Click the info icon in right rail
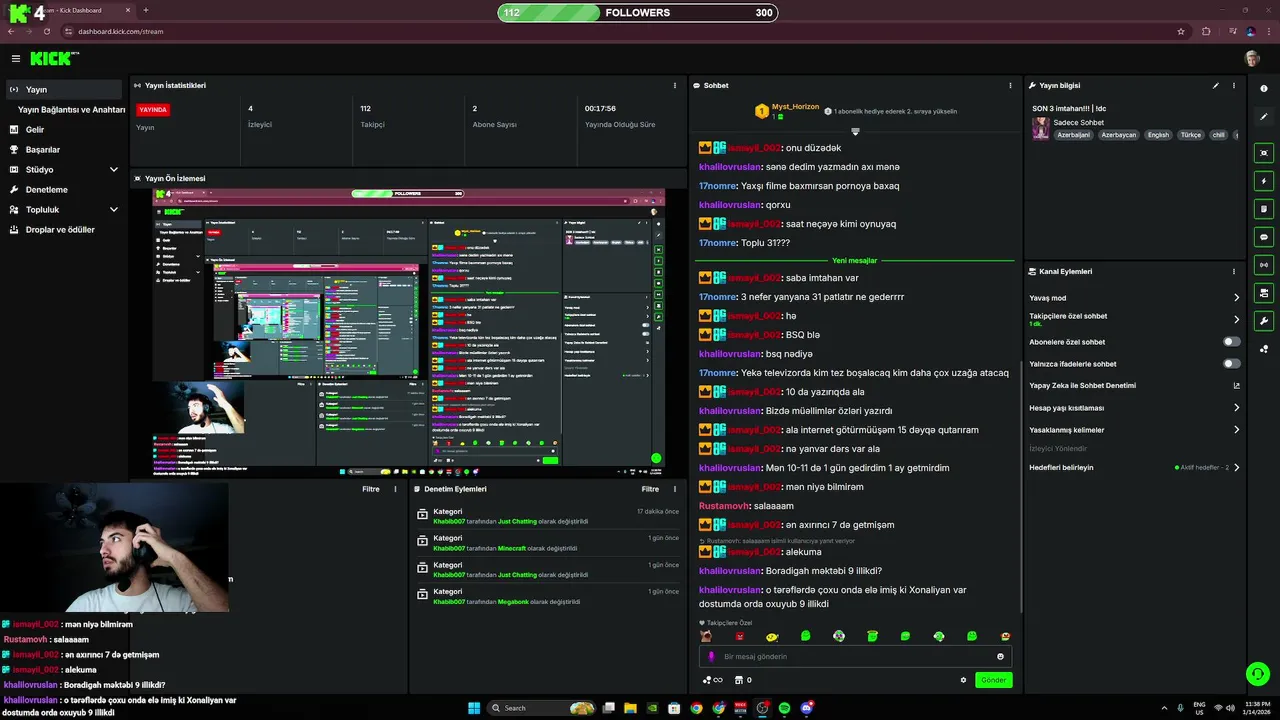Image resolution: width=1280 pixels, height=720 pixels. click(x=1264, y=89)
